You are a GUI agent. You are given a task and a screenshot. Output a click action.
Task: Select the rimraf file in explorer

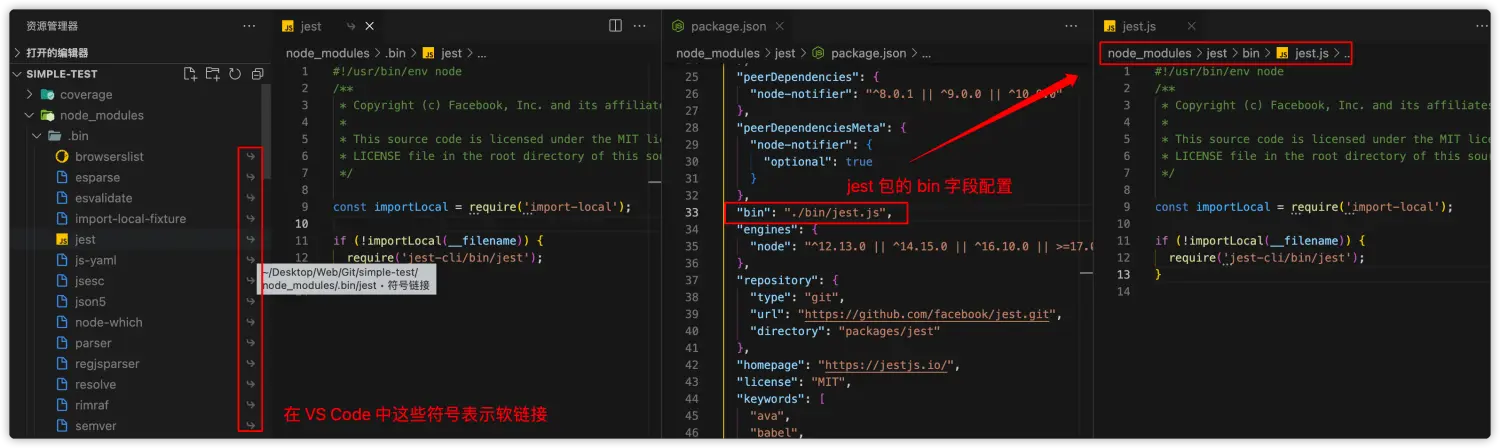pyautogui.click(x=93, y=405)
